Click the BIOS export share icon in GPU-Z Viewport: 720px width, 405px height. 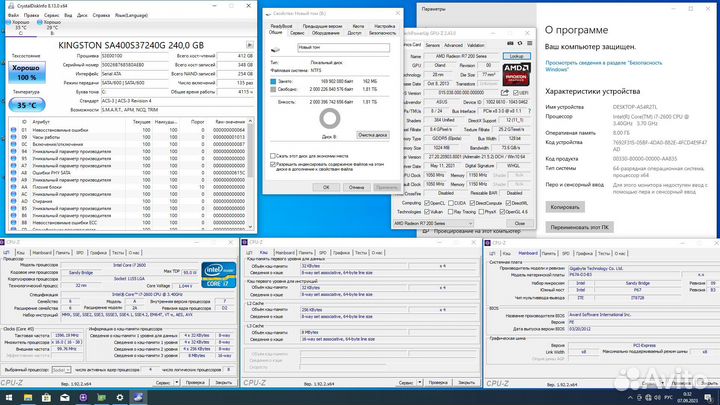pos(505,93)
